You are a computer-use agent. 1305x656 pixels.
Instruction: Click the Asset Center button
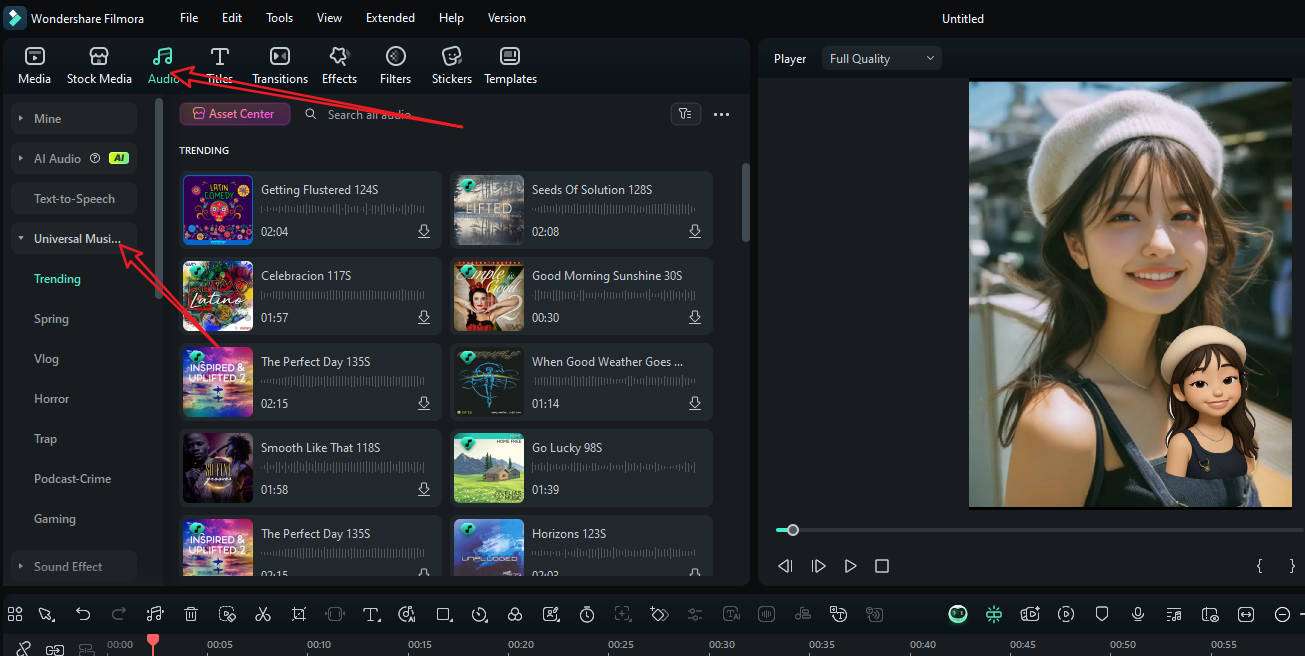235,114
